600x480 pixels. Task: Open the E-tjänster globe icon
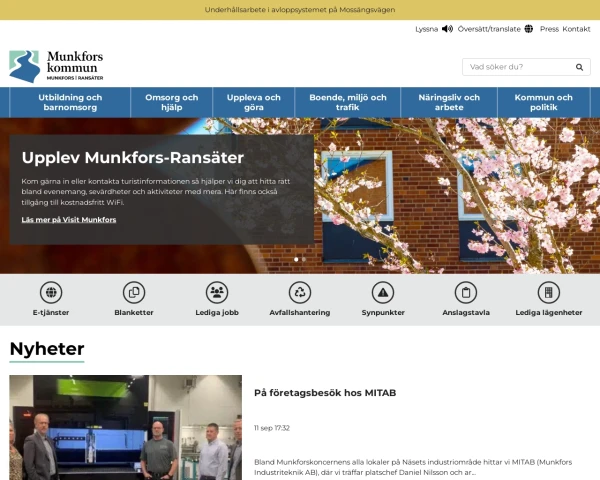click(51, 292)
